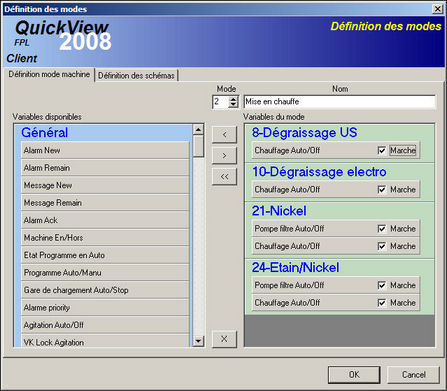Select the Machine En/Hors variable

(105, 238)
